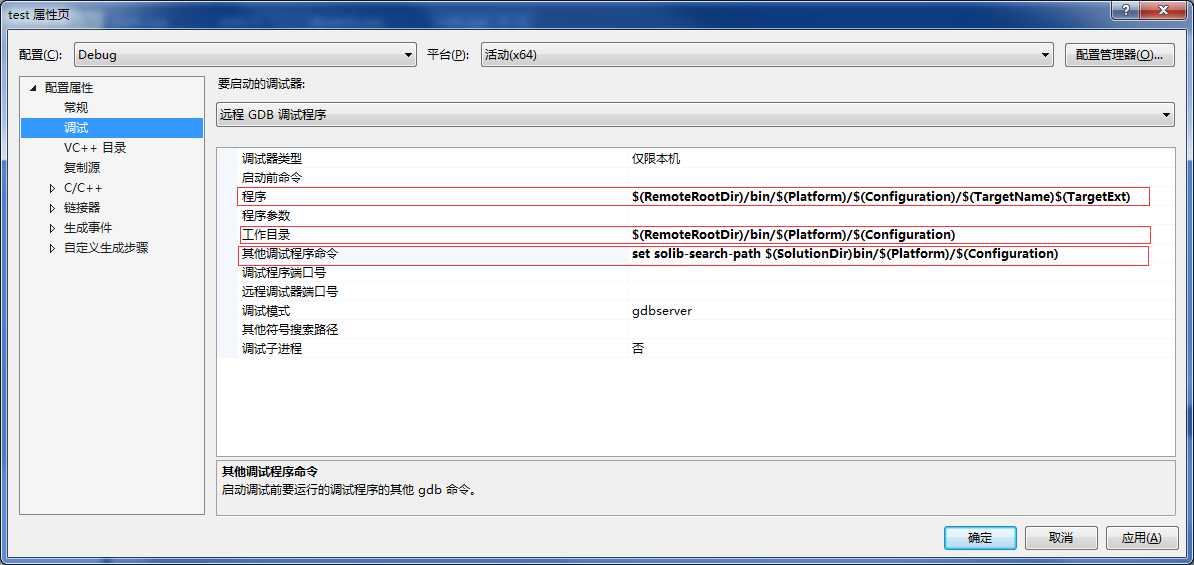Open the 配置 Debug dropdown
1194x565 pixels.
tap(245, 55)
